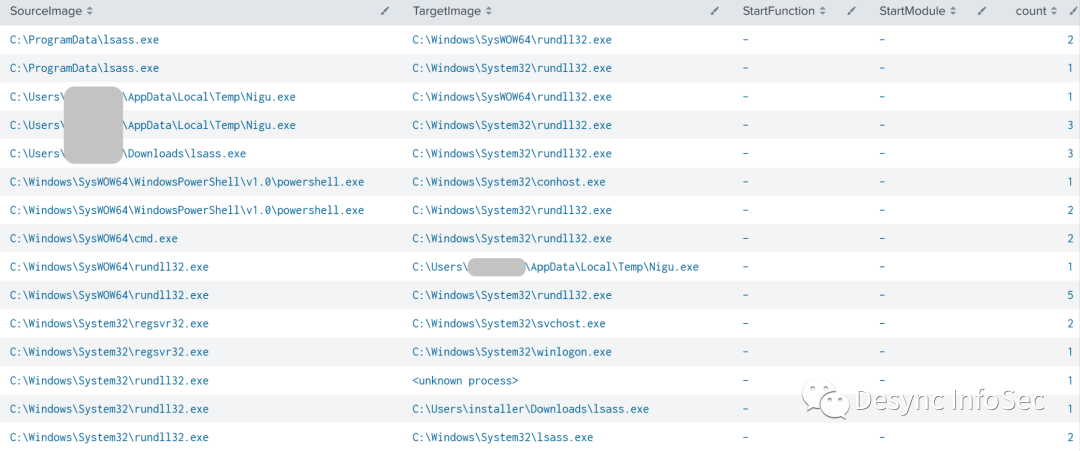Select Nigu.exe source targeting System32\rundll32.exe
Image resolution: width=1080 pixels, height=451 pixels.
click(x=152, y=125)
